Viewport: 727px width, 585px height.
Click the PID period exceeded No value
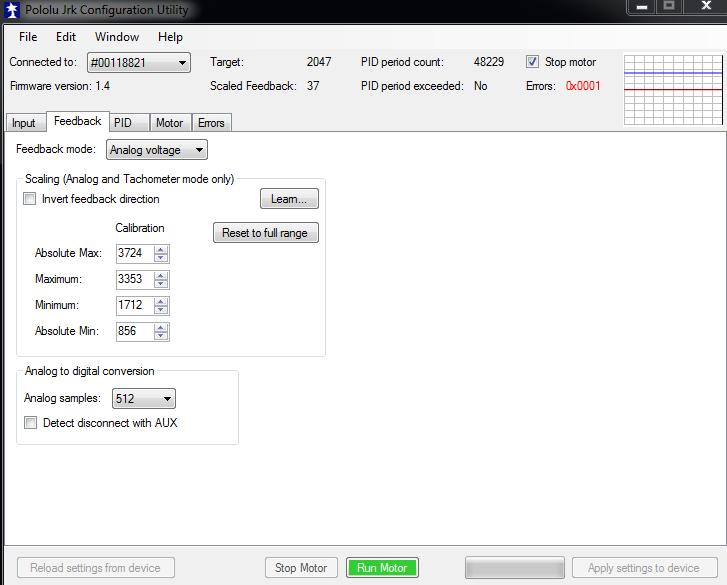(x=480, y=86)
